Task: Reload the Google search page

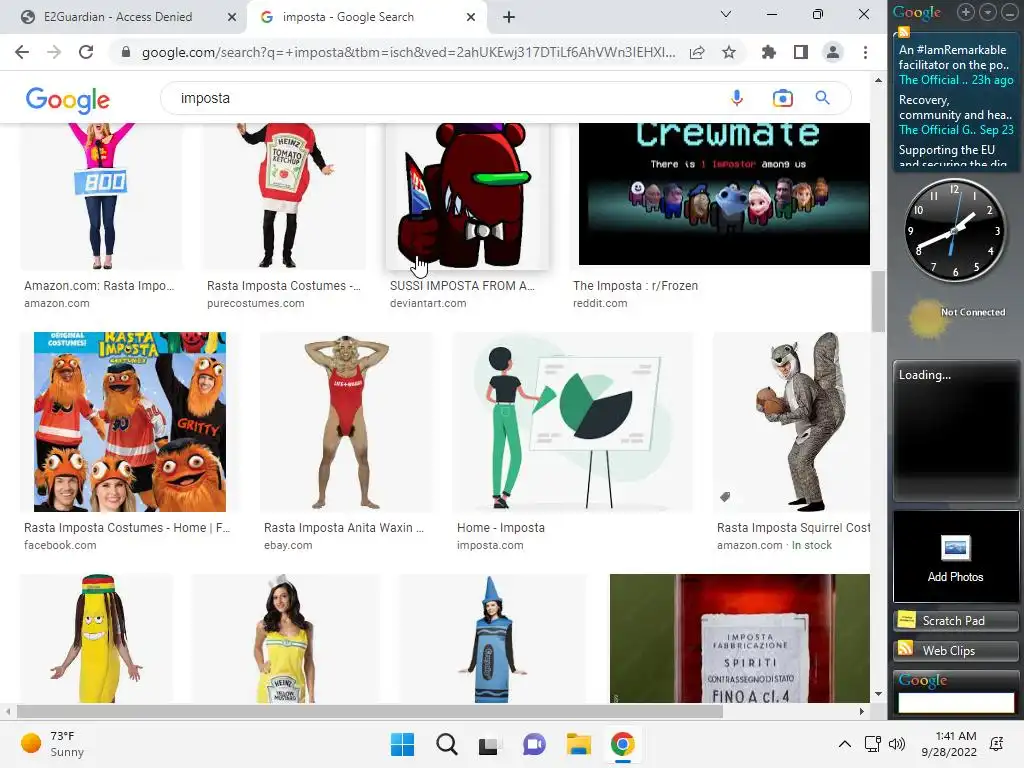Action: point(86,52)
